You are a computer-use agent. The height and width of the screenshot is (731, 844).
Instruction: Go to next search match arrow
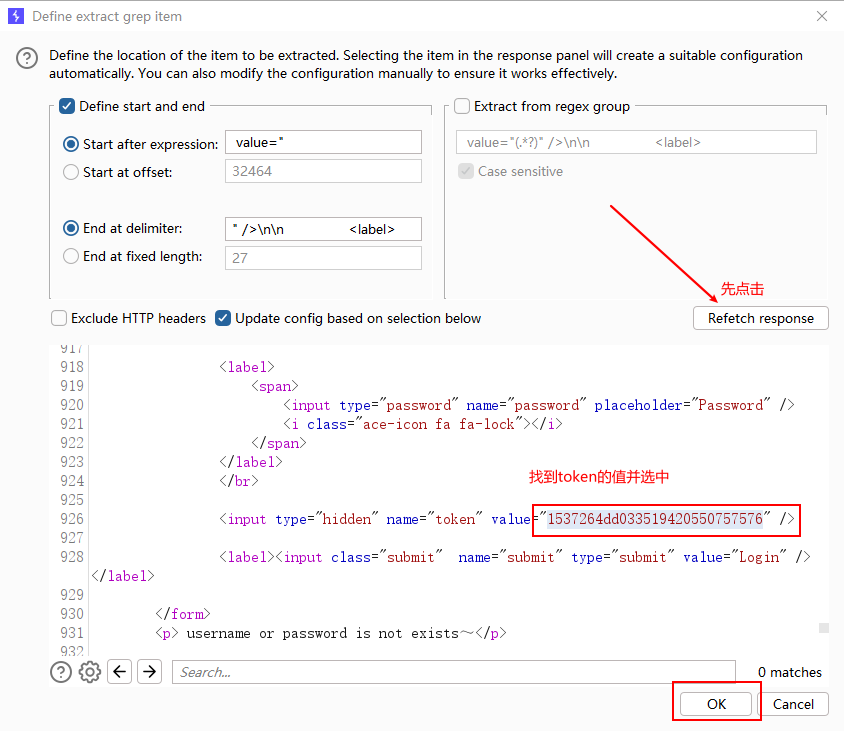coord(149,672)
